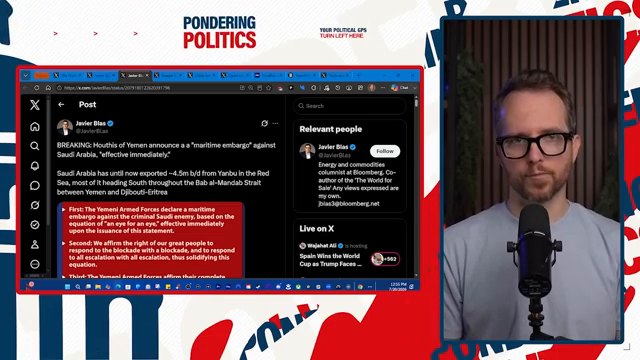
Task: Click the 'Post' page title
Action: pyautogui.click(x=87, y=105)
